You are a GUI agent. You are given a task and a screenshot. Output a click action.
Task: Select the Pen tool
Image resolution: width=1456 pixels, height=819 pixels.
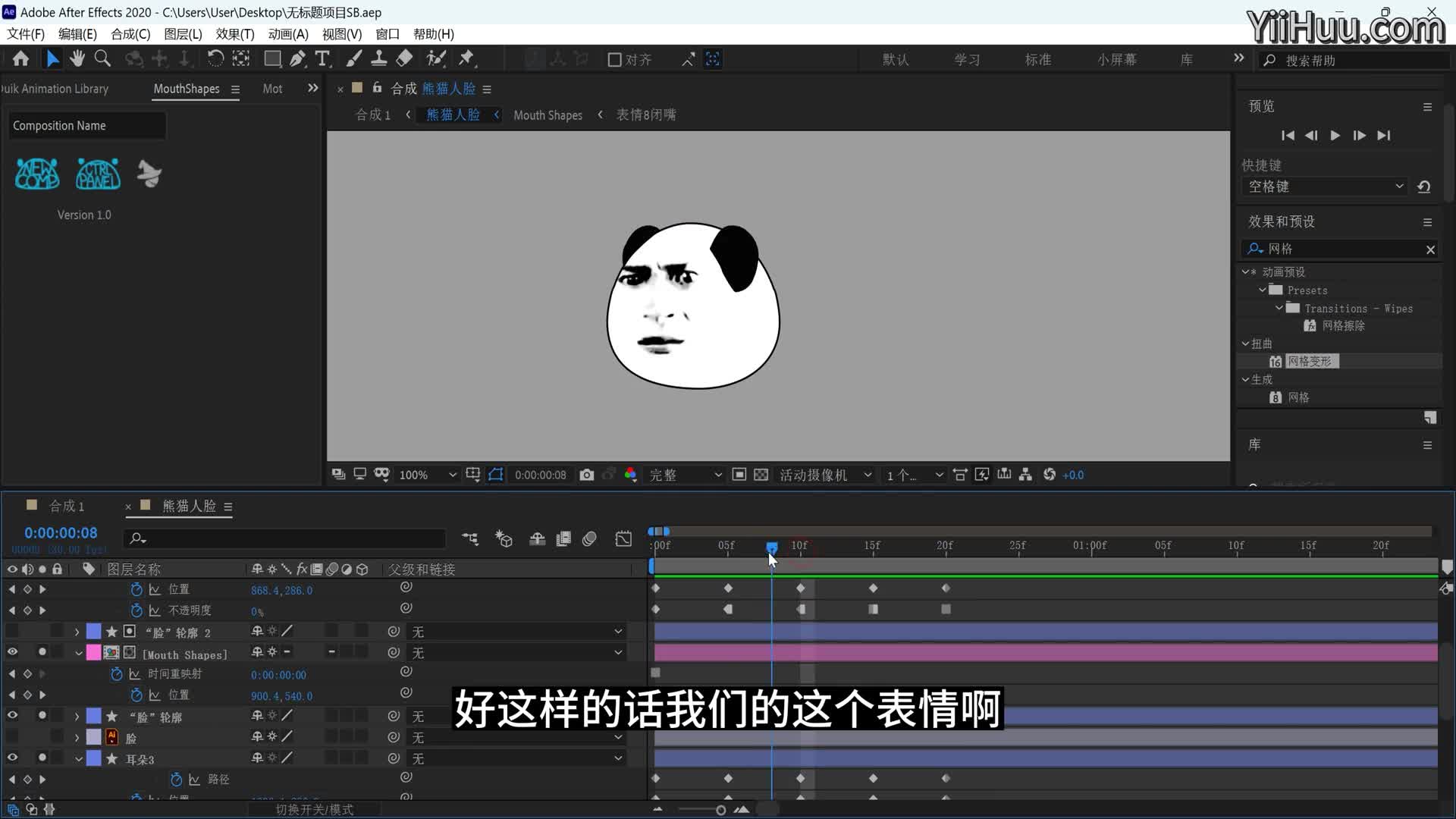pyautogui.click(x=298, y=58)
